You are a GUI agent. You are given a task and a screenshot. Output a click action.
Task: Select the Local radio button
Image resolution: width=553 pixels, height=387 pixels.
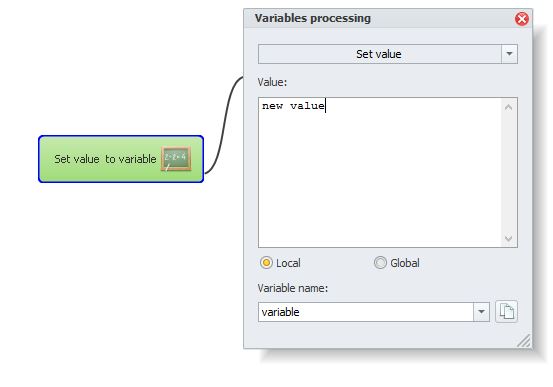point(266,263)
